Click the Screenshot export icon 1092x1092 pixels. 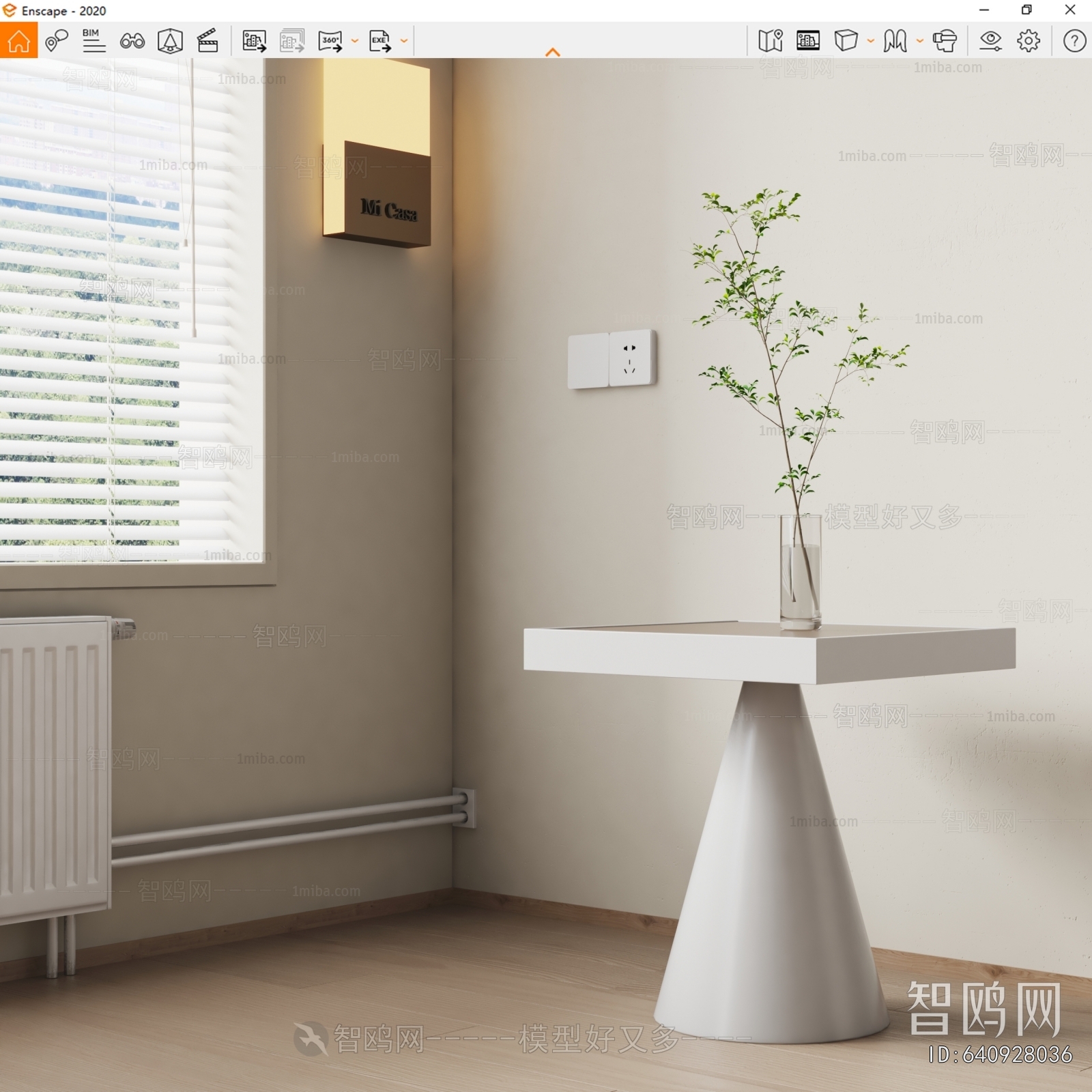pyautogui.click(x=255, y=41)
